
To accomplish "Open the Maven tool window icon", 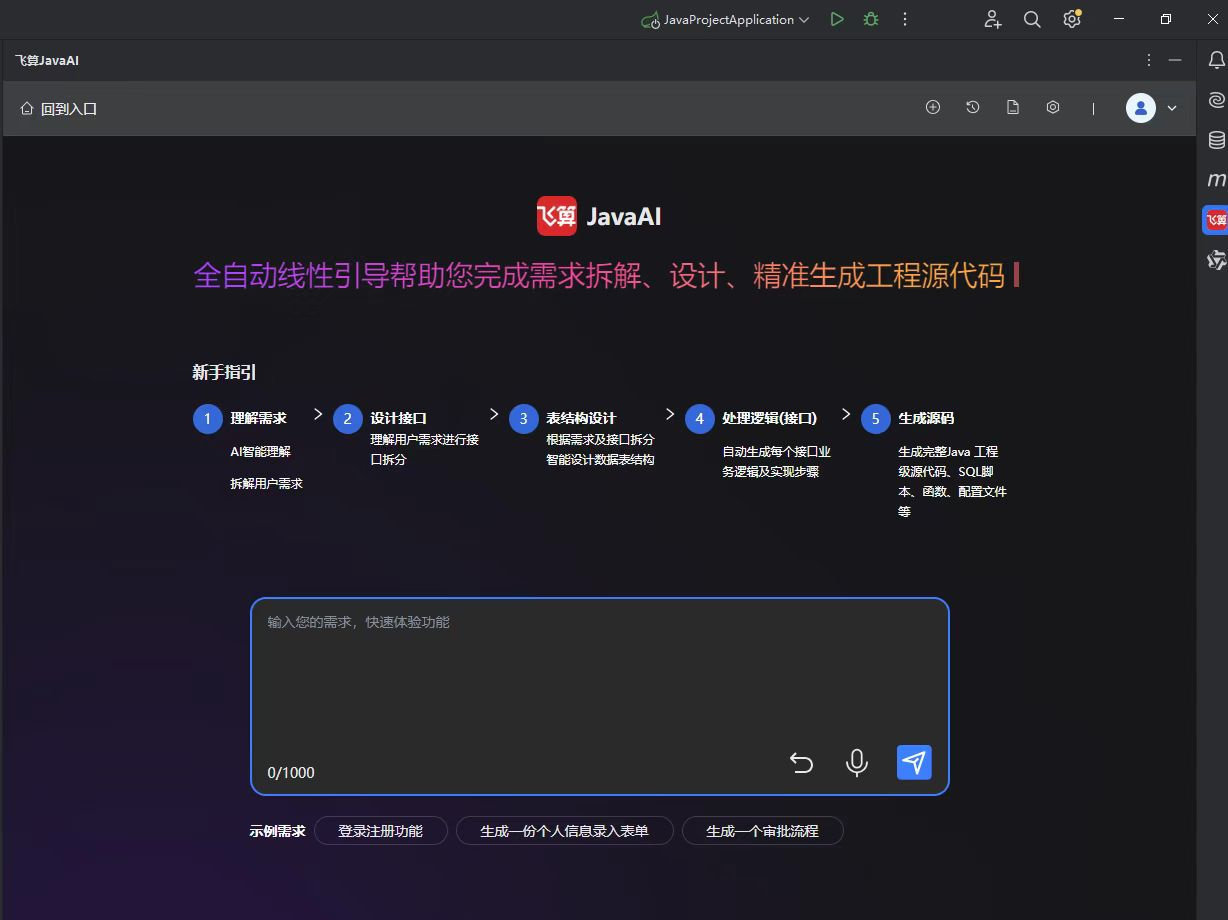I will point(1216,180).
